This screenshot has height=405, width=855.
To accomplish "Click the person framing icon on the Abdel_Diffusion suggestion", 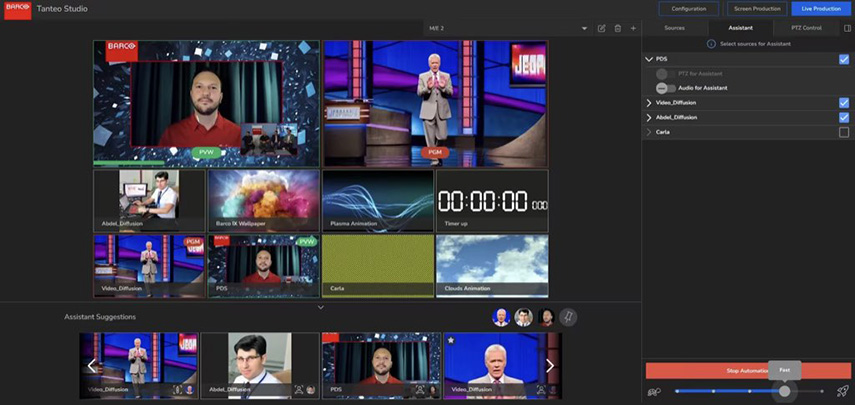I will (298, 389).
